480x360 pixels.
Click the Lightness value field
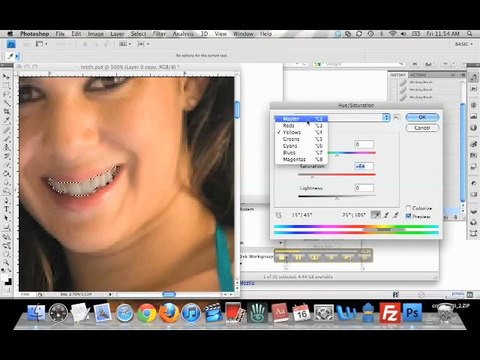click(x=364, y=188)
